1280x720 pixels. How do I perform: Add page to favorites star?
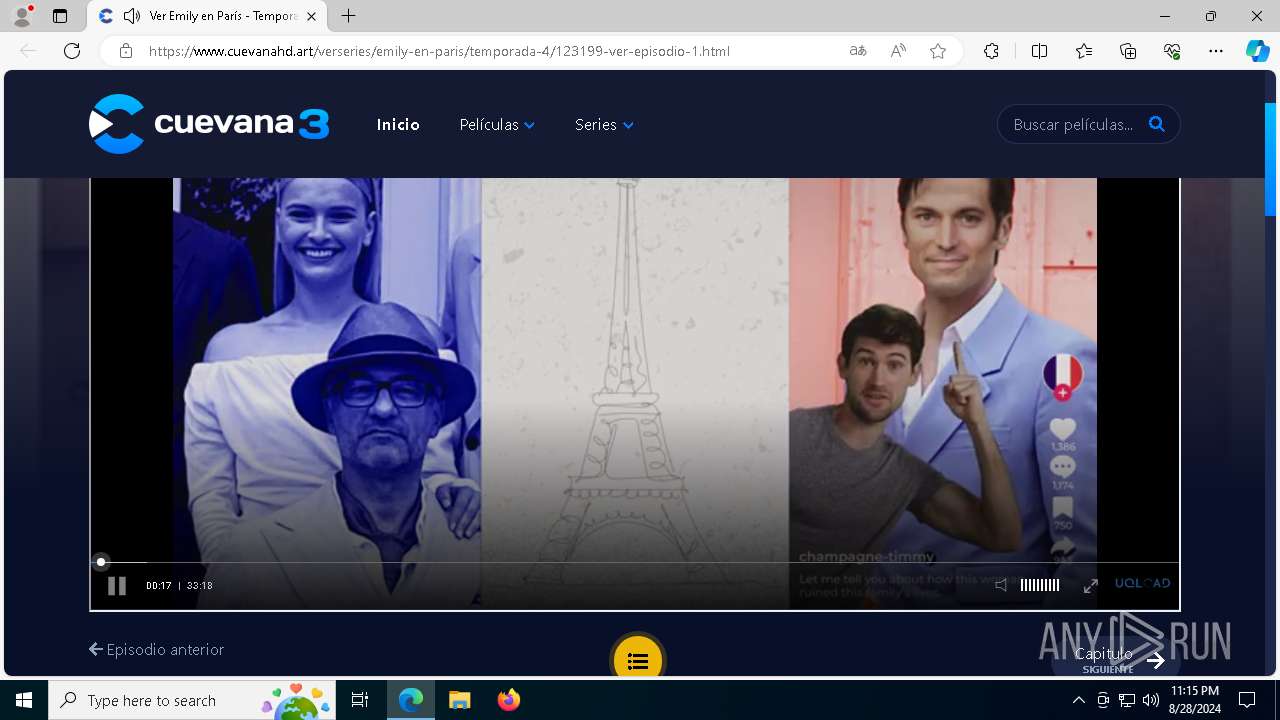click(938, 51)
